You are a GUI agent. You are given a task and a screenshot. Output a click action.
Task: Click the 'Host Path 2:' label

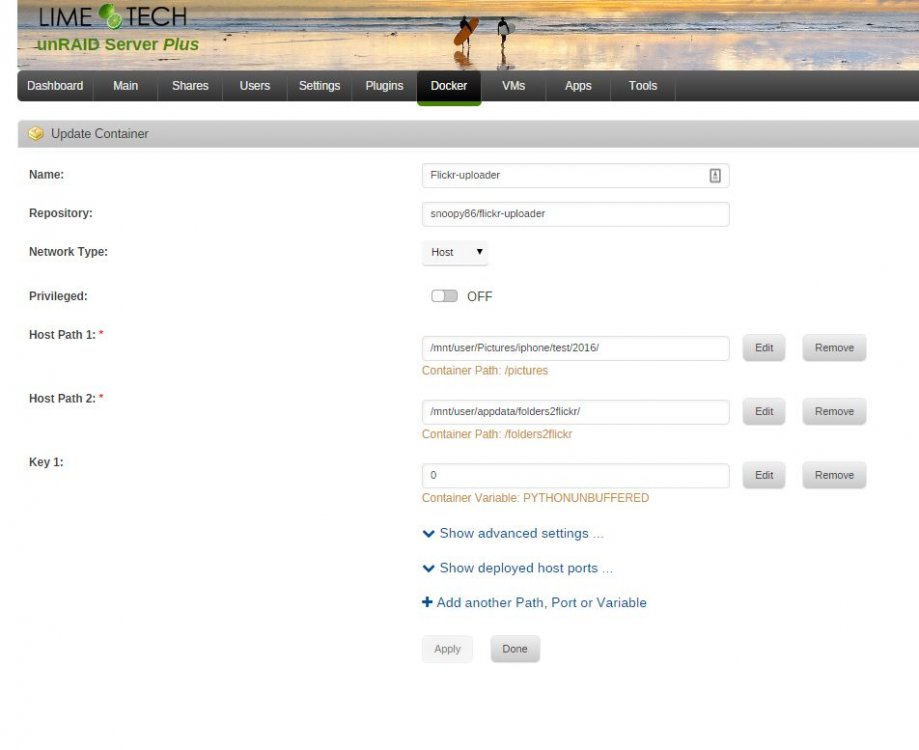[x=62, y=398]
